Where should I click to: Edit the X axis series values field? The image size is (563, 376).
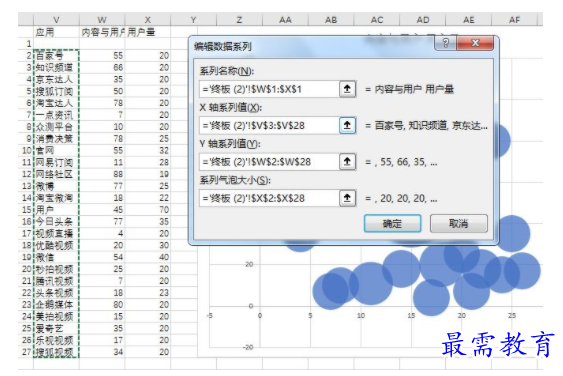tap(269, 125)
